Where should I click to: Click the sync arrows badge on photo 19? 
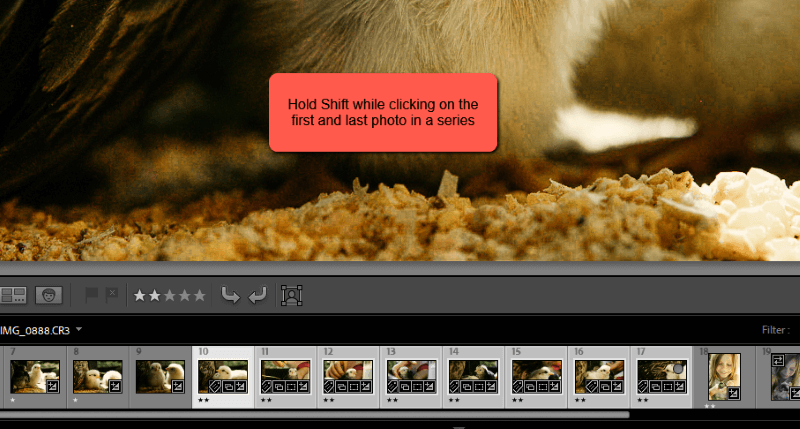[778, 361]
